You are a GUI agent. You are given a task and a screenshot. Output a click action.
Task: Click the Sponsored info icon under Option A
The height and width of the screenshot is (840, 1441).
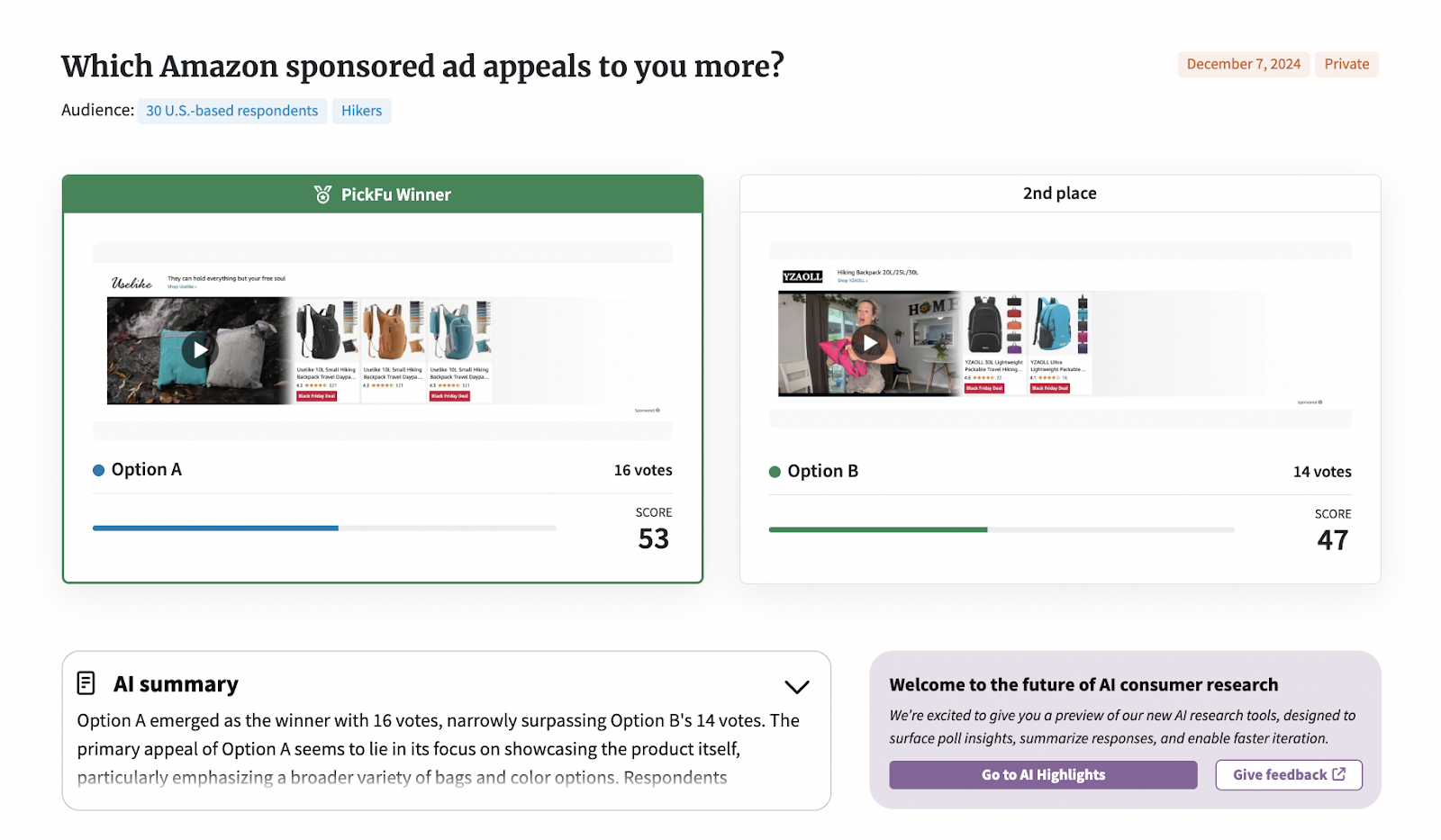point(658,410)
